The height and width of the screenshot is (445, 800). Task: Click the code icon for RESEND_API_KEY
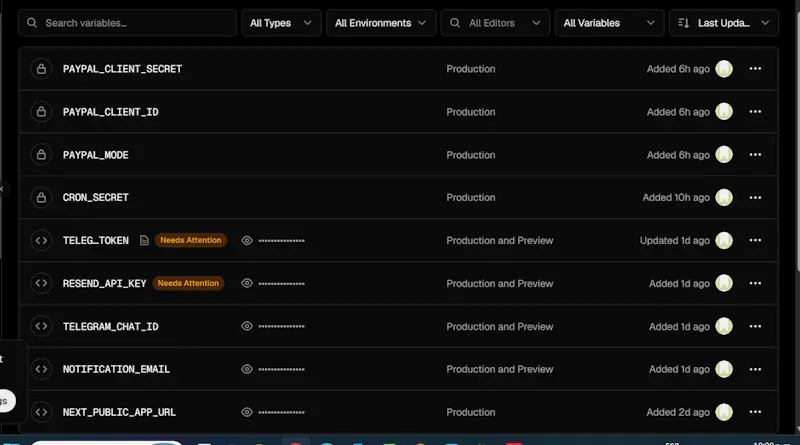pos(41,283)
